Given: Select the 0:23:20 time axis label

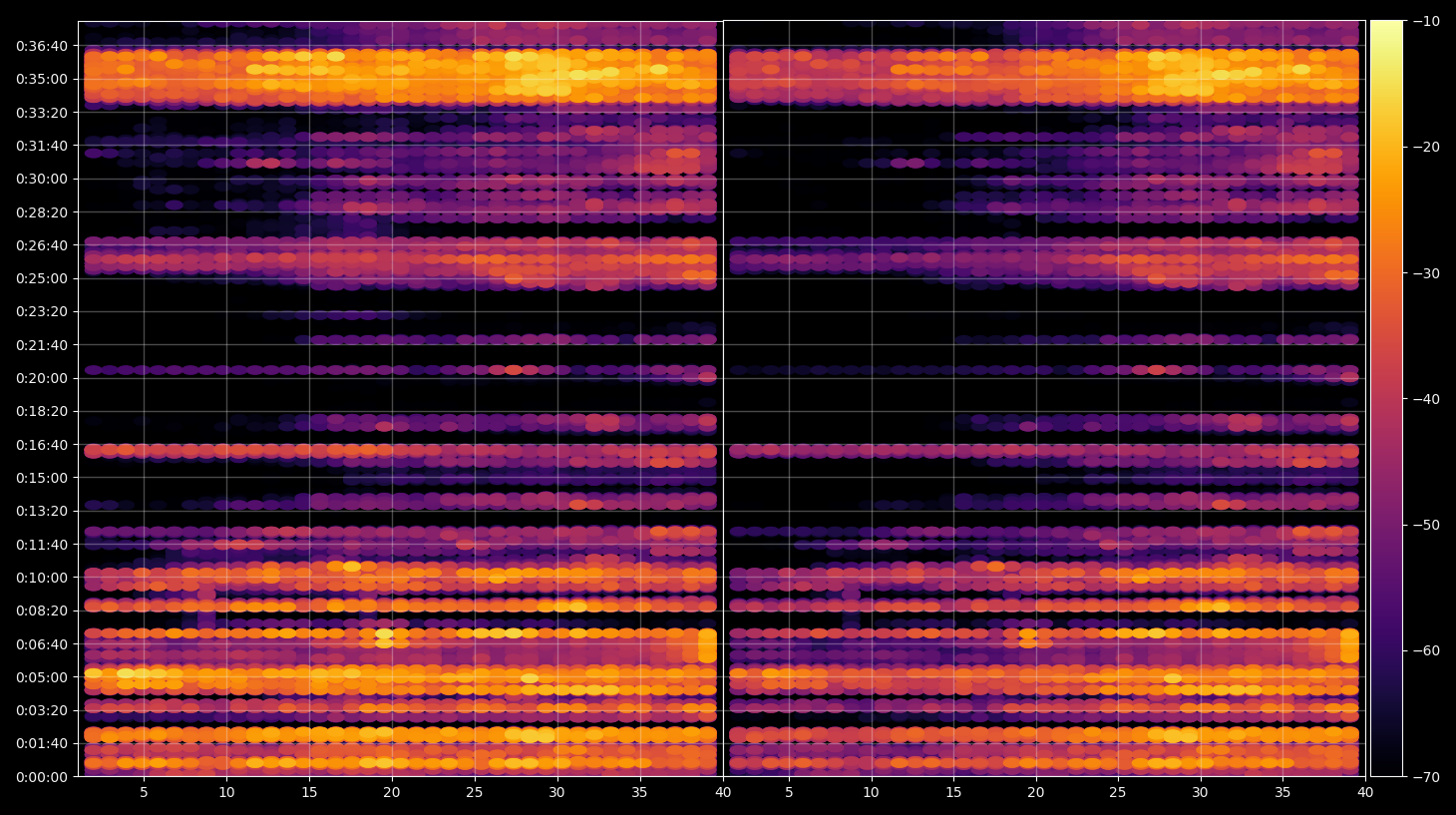Looking at the screenshot, I should (42, 311).
